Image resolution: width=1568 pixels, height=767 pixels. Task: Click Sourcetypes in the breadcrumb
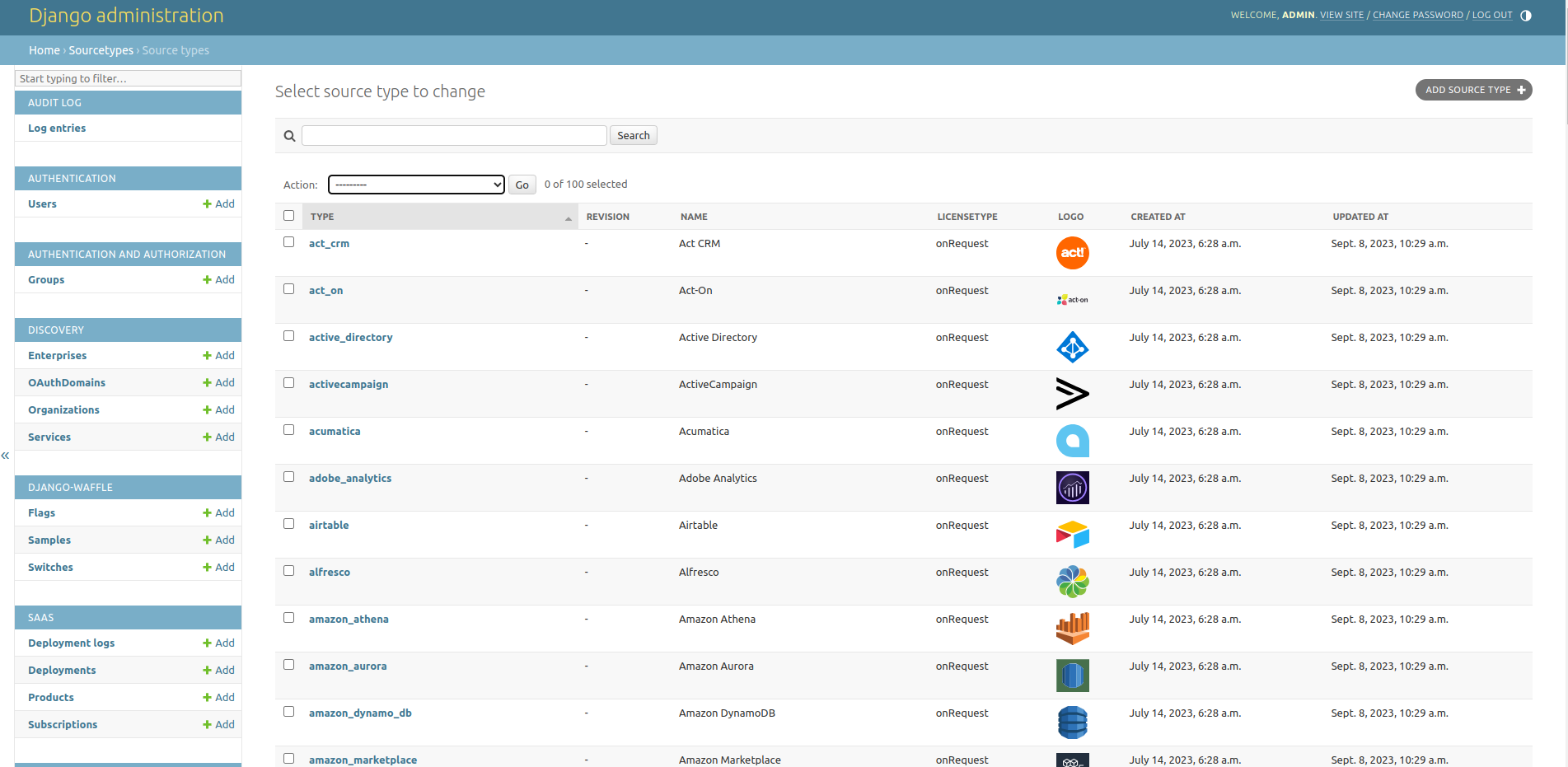101,50
